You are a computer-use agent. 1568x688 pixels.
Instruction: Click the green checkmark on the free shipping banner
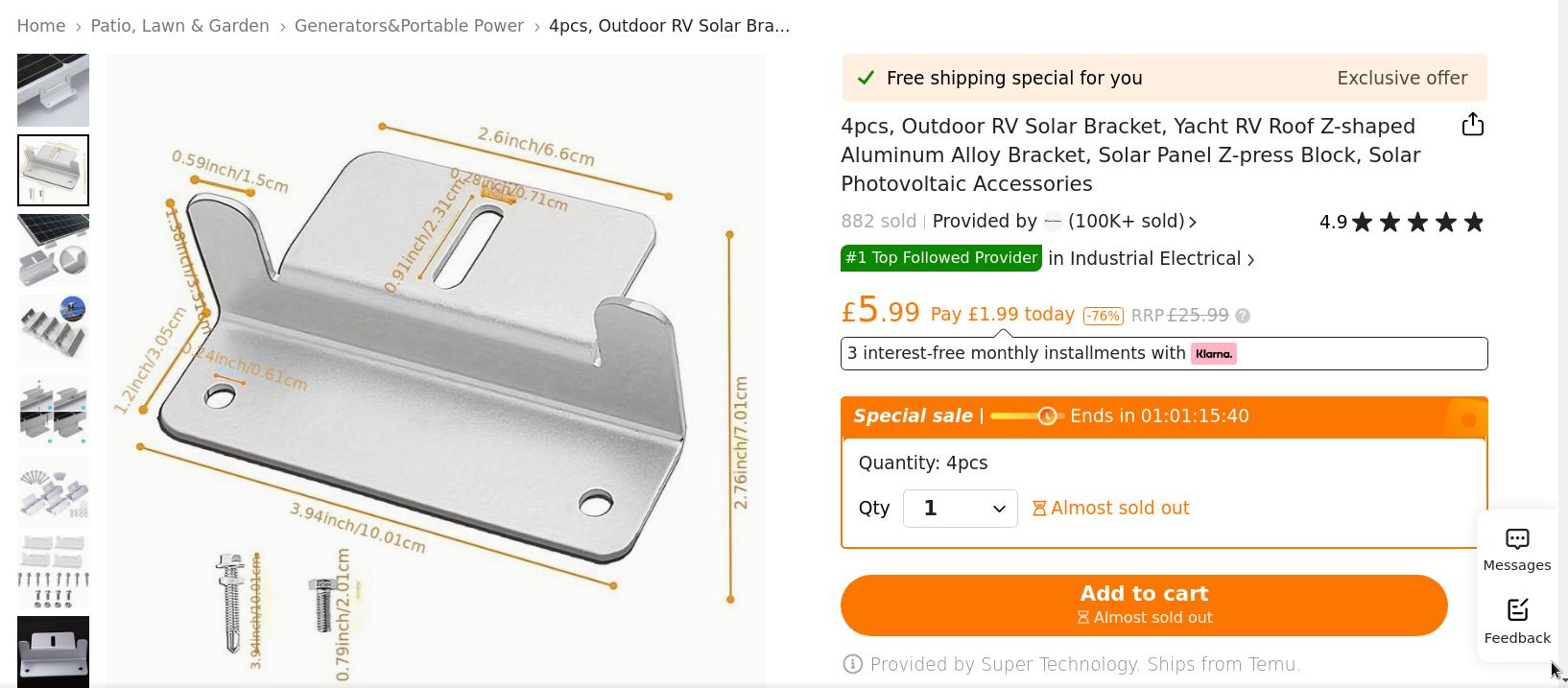click(x=866, y=77)
